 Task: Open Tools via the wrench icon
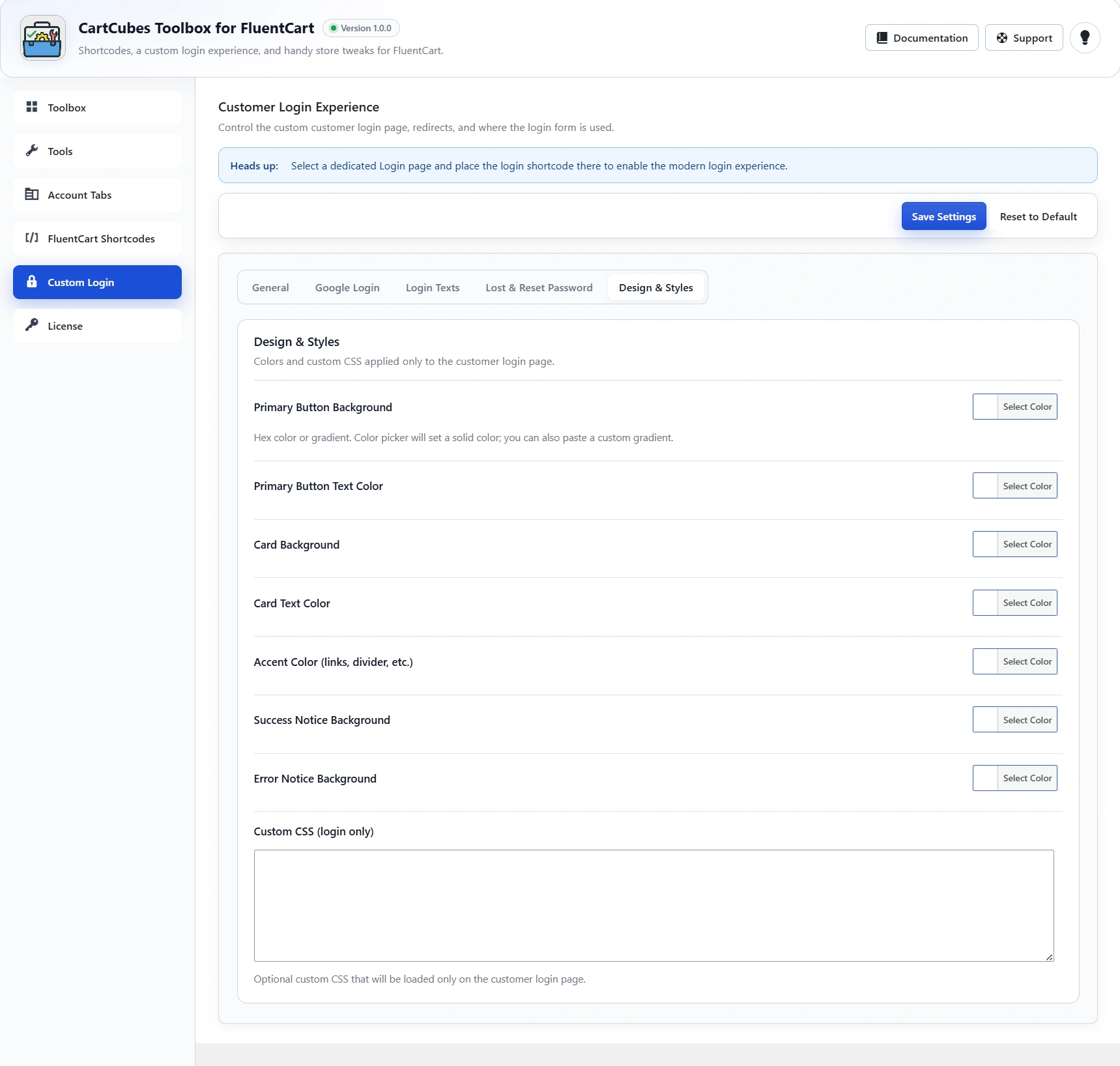97,151
